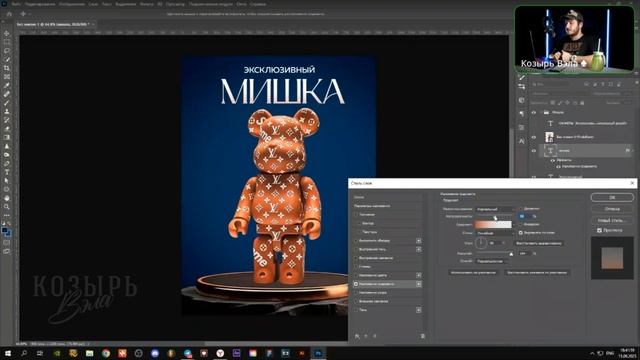The image size is (640, 360).
Task: Open the Paragraph collapsed panel icon
Action: click(522, 114)
